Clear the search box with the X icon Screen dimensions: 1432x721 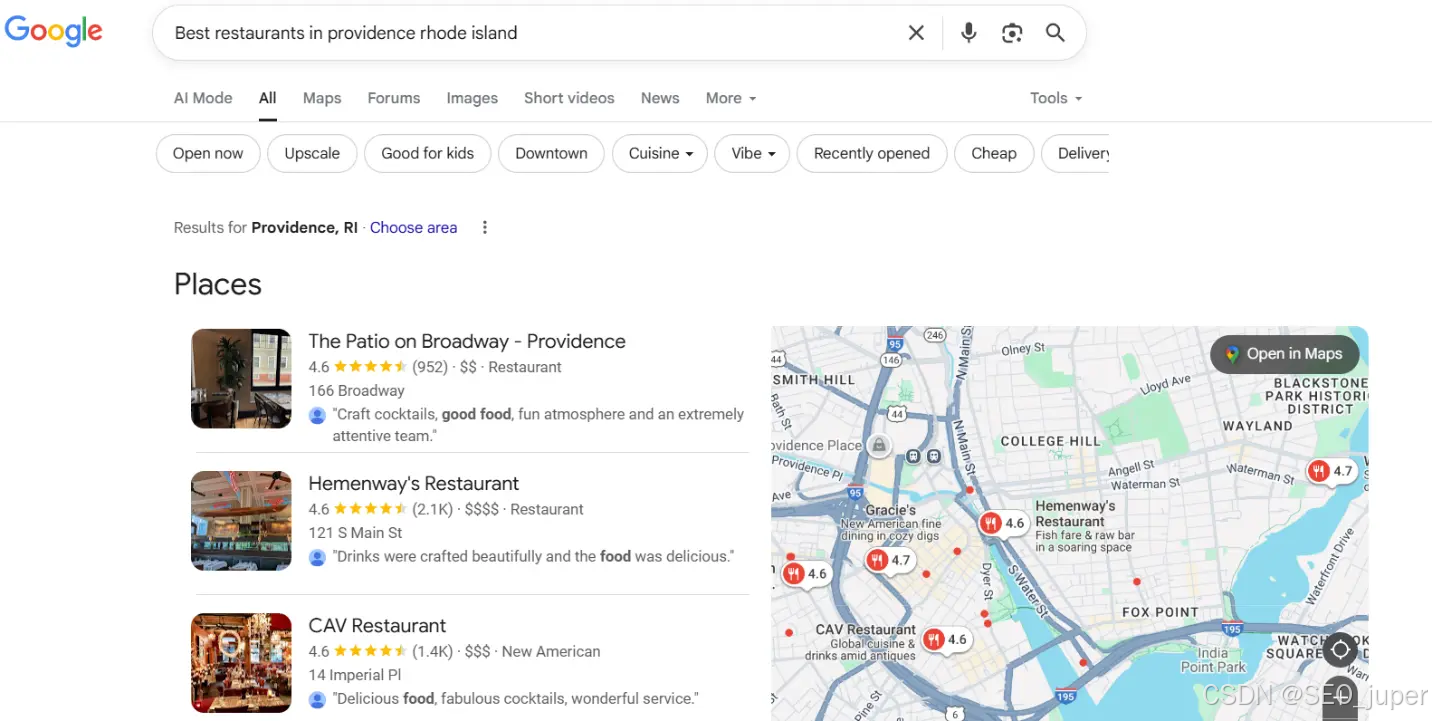coord(916,33)
